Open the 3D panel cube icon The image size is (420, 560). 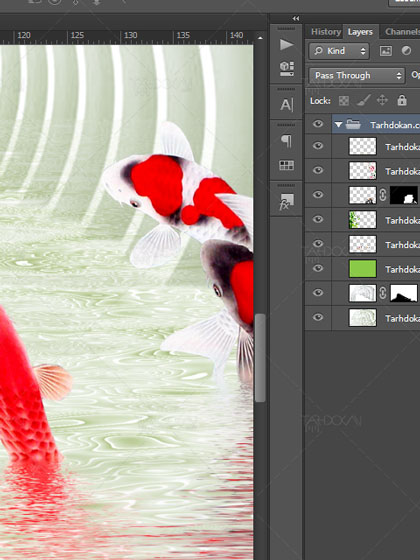point(286,68)
